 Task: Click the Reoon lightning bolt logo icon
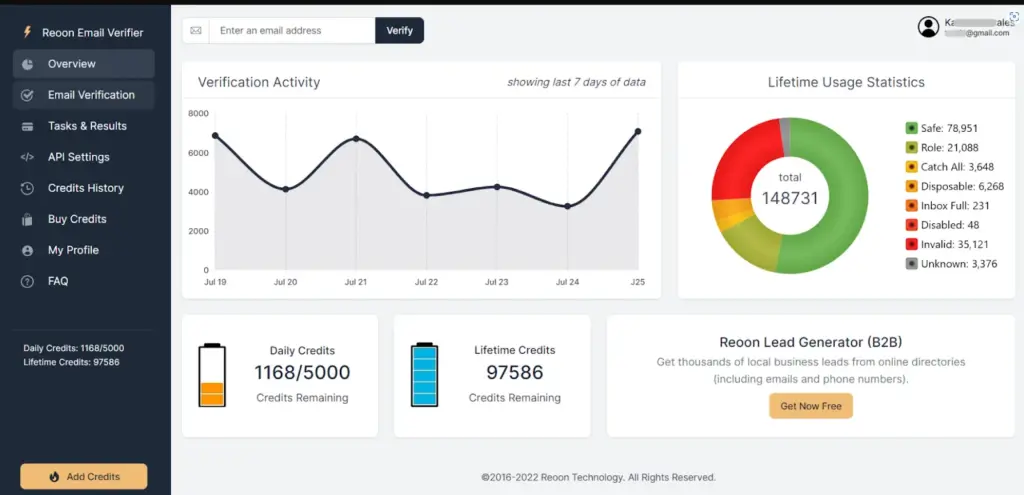coord(27,32)
